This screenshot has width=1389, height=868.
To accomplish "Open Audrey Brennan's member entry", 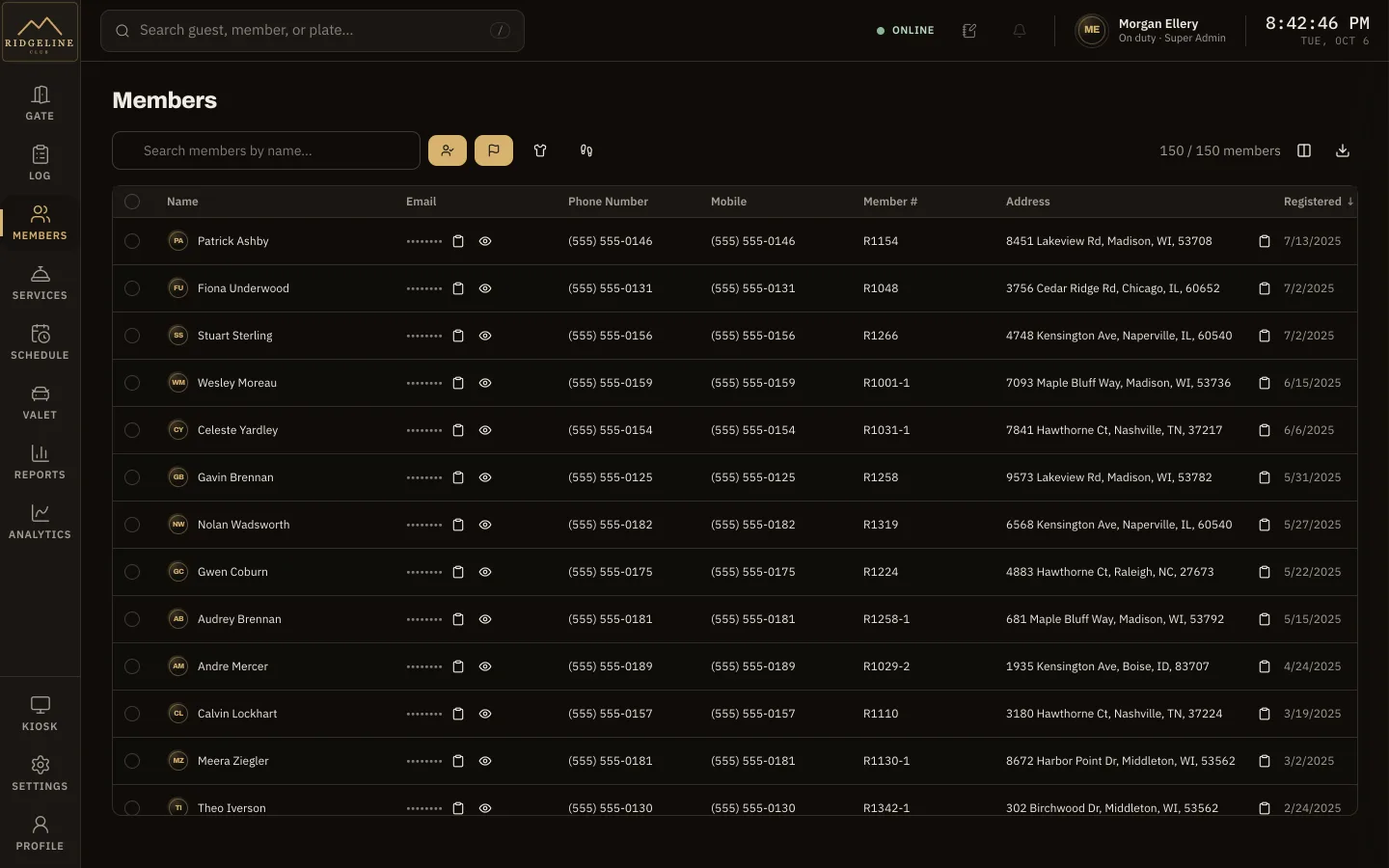I will click(x=239, y=619).
